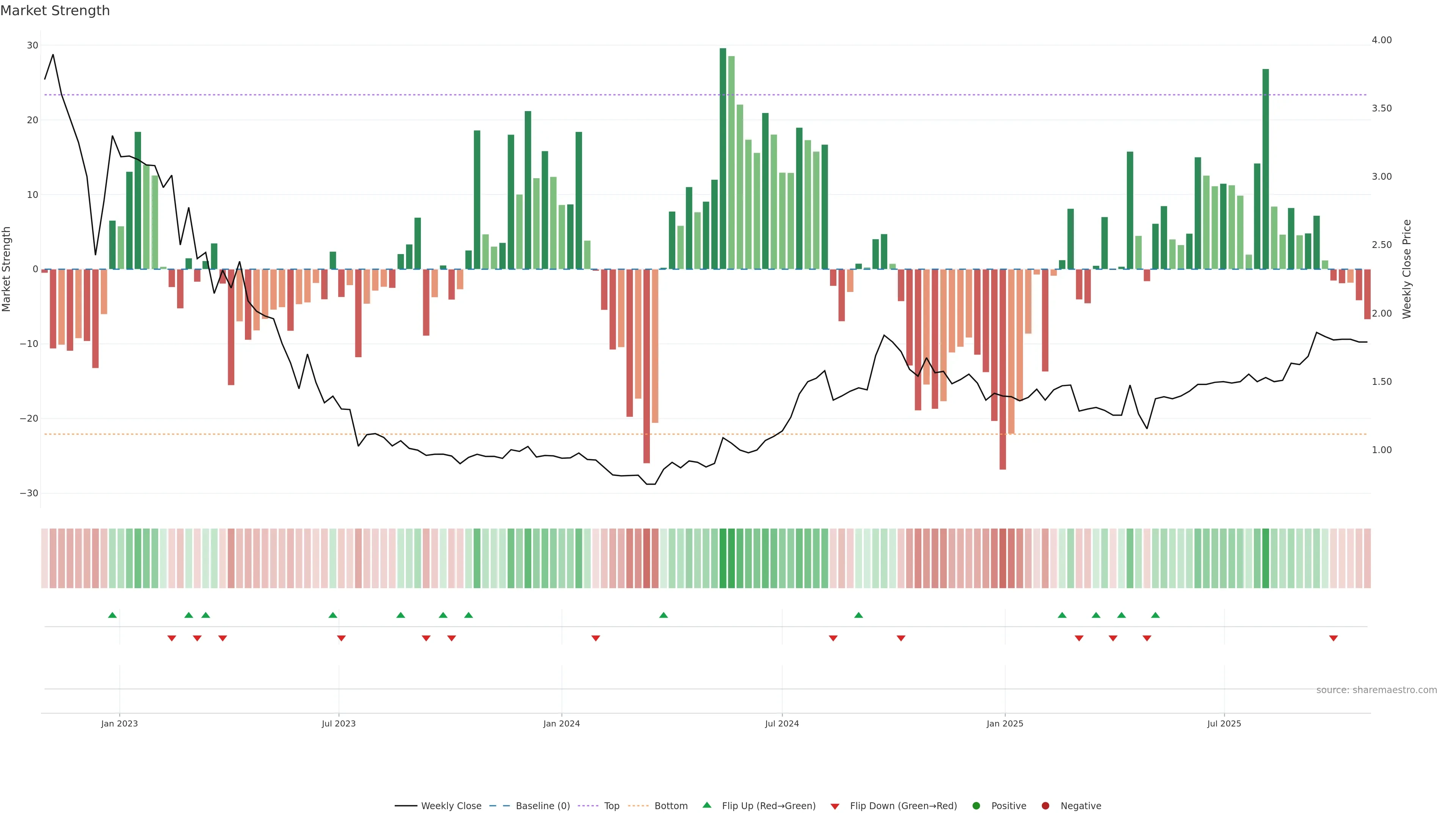Click the first green flip-up triangle near Jan 2023
Screen dimensions: 1456x819
point(112,615)
